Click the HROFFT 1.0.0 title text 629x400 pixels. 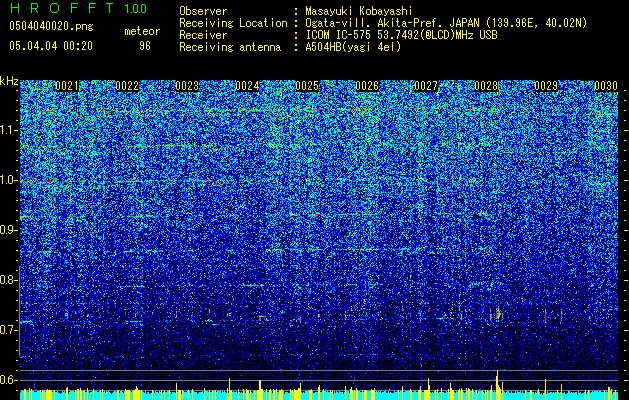coord(78,8)
